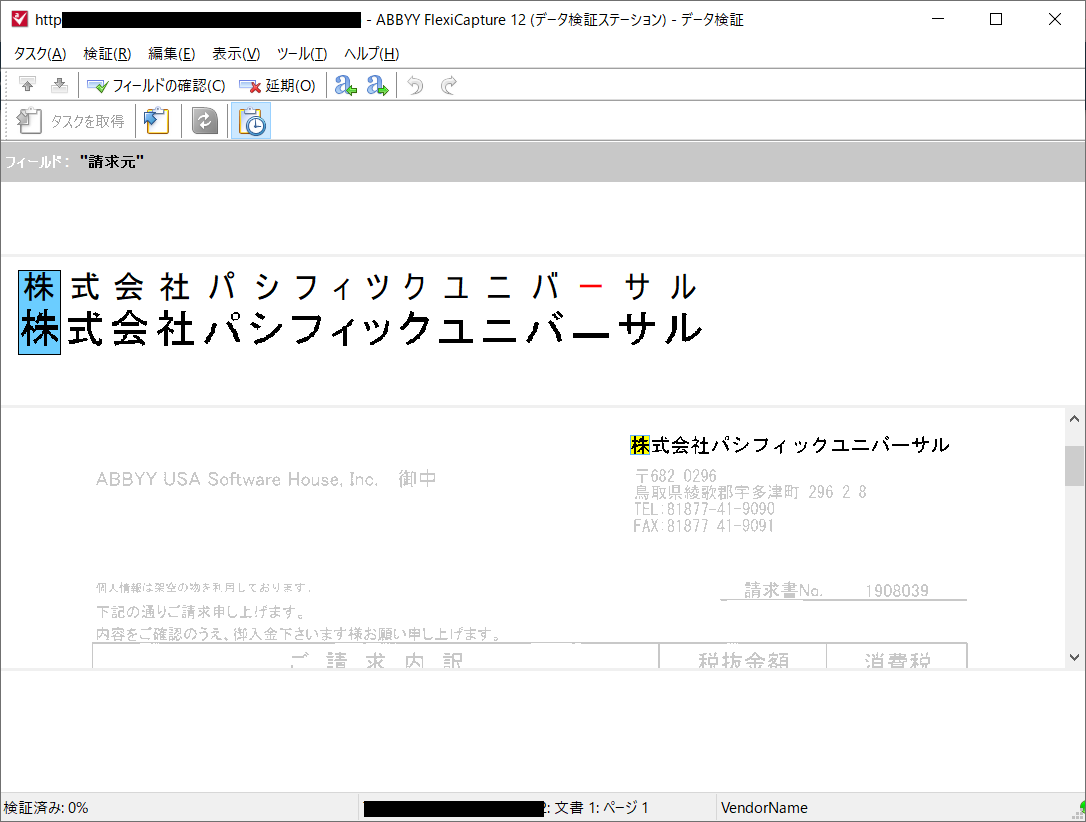Click the postal code 〒682 0296
Screen dimensions: 1086x822
click(x=675, y=476)
